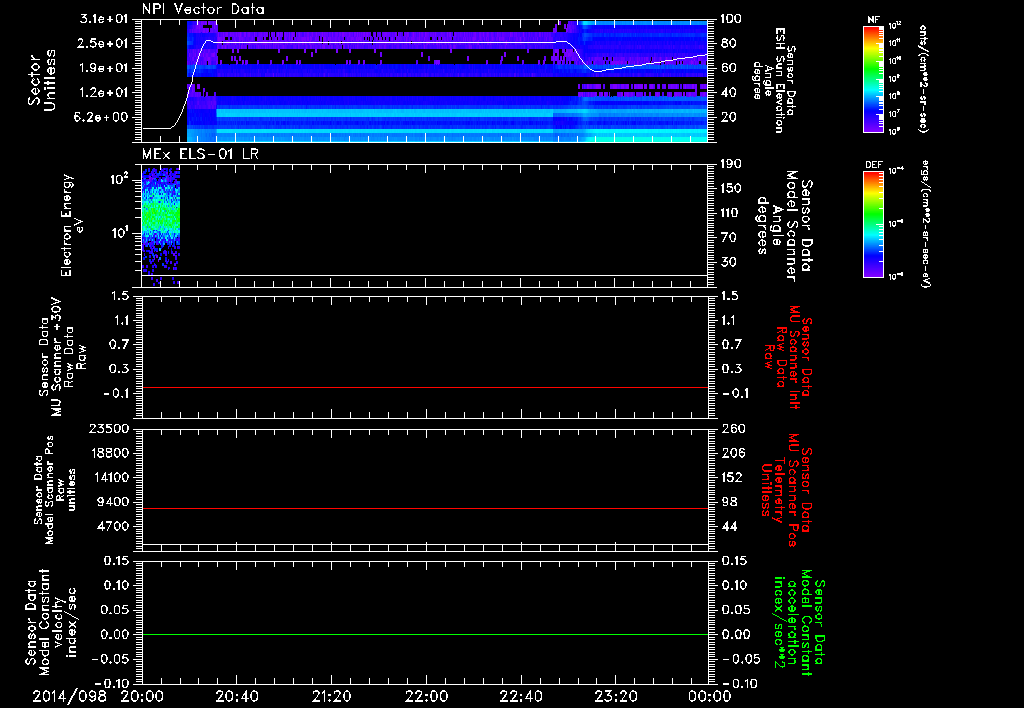Click the '98' telemetry axis value
The height and width of the screenshot is (708, 1024).
(729, 502)
